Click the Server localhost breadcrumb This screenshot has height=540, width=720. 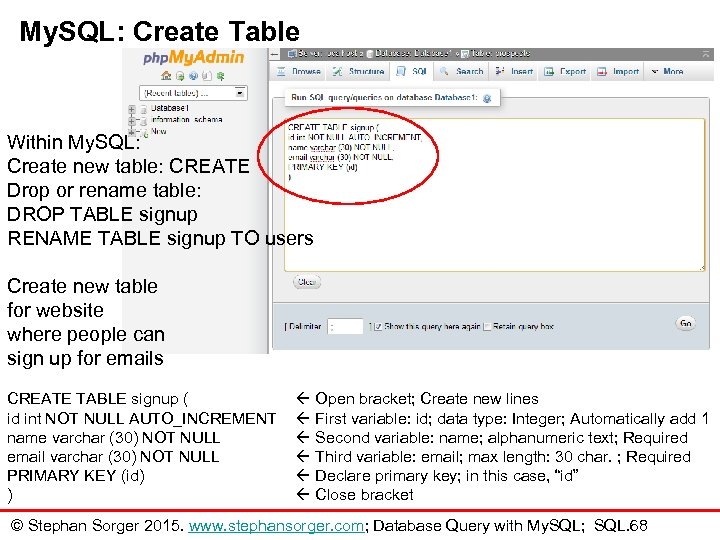(x=325, y=54)
